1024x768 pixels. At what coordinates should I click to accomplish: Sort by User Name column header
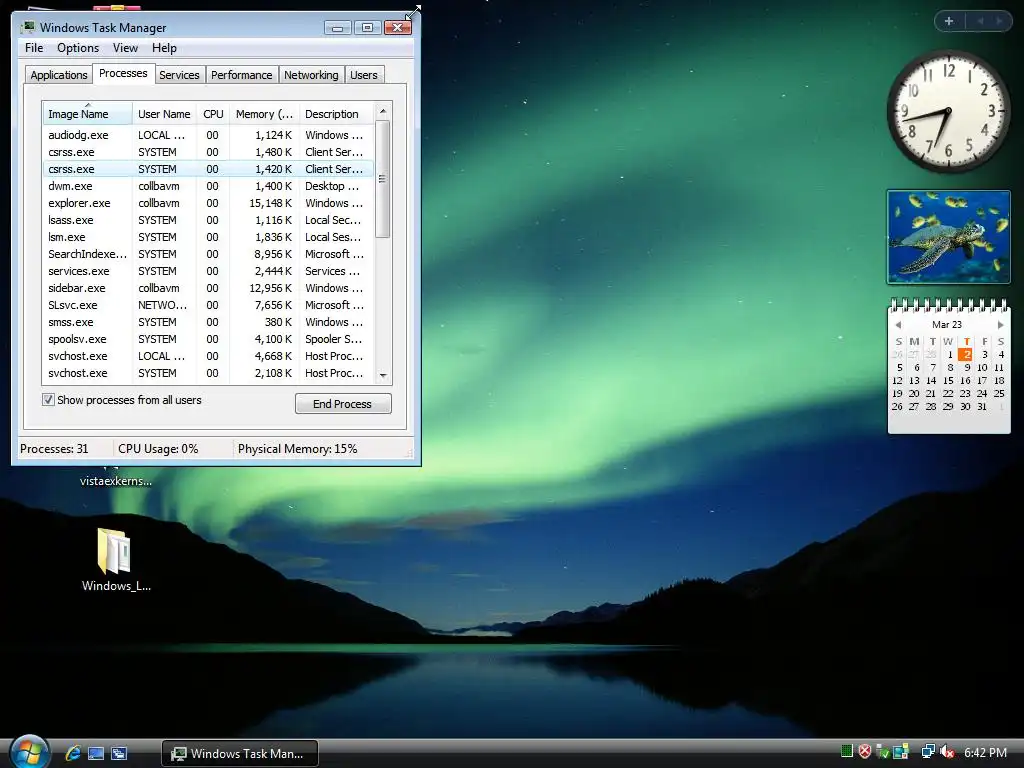coord(164,114)
